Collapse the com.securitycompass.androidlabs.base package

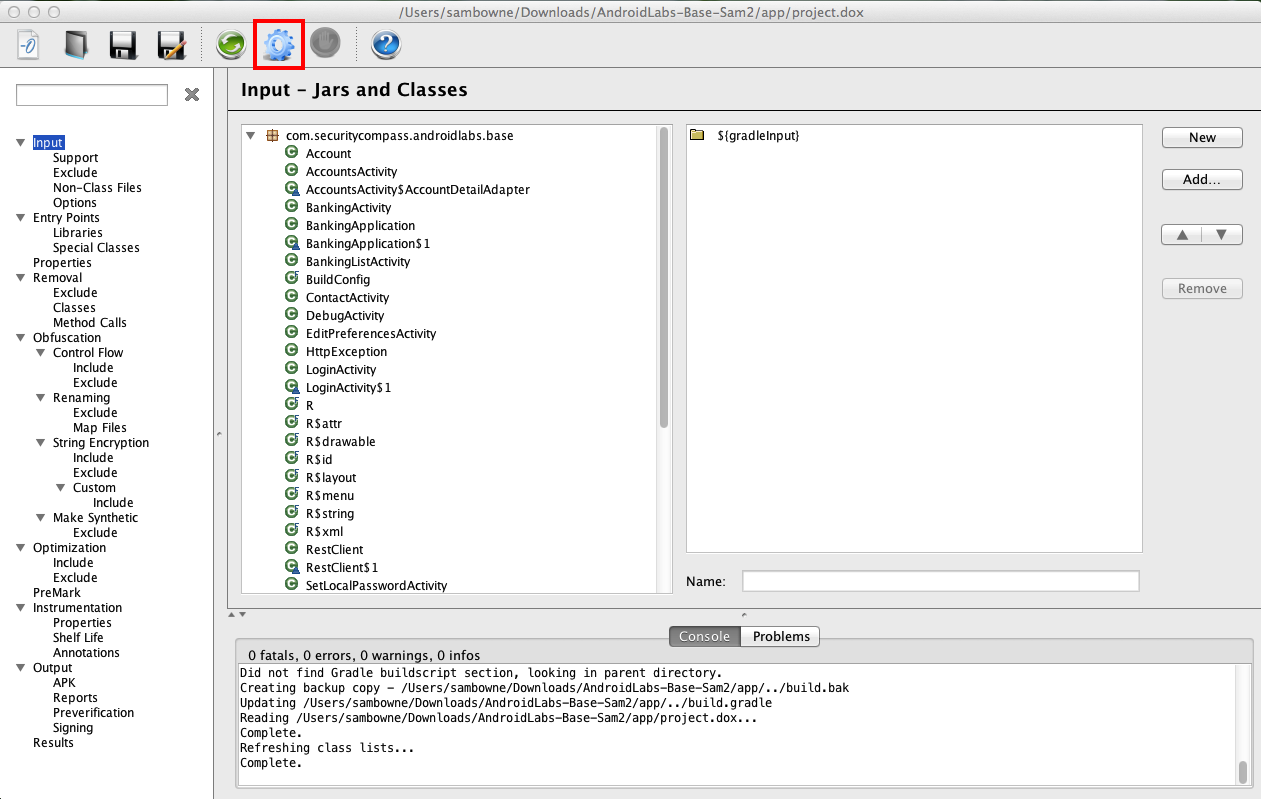click(250, 135)
